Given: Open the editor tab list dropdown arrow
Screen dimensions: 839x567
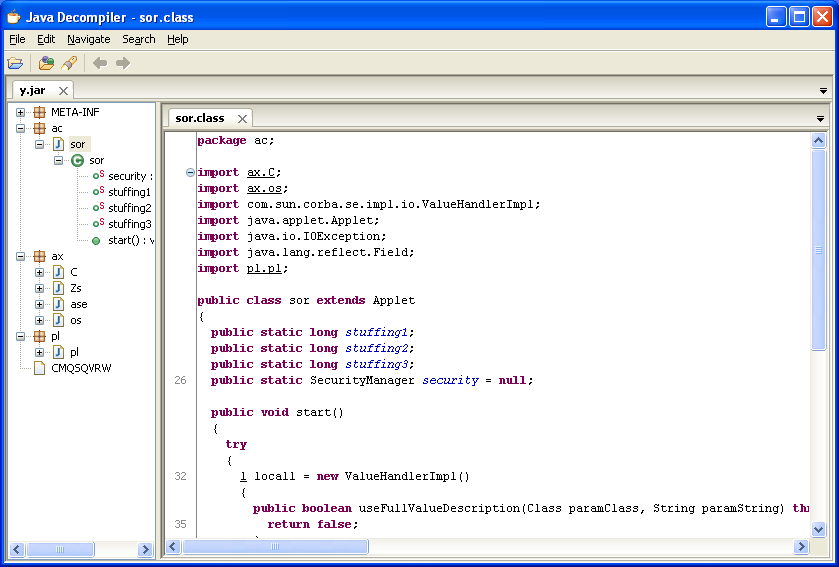Looking at the screenshot, I should point(822,119).
